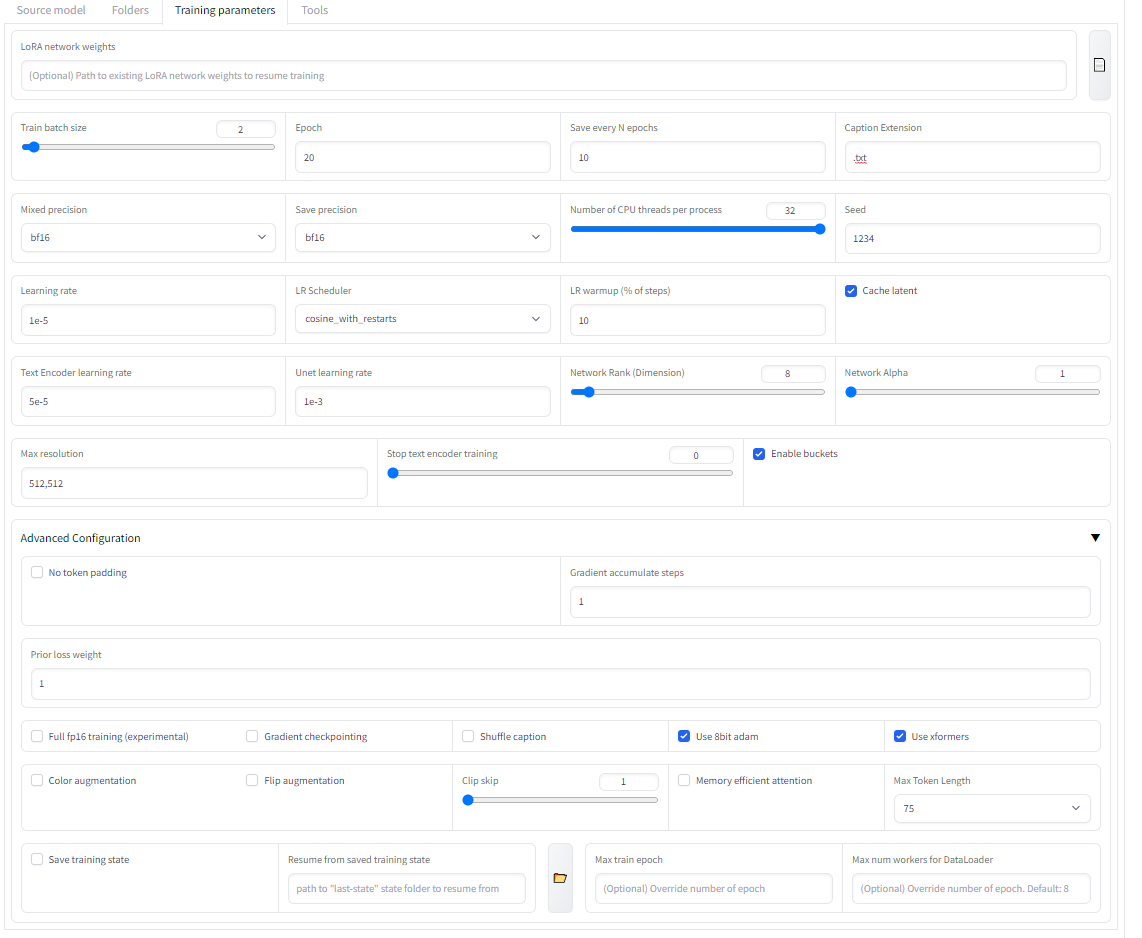This screenshot has height=938, width=1142.
Task: Click the folder icon for resume training state
Action: [x=560, y=878]
